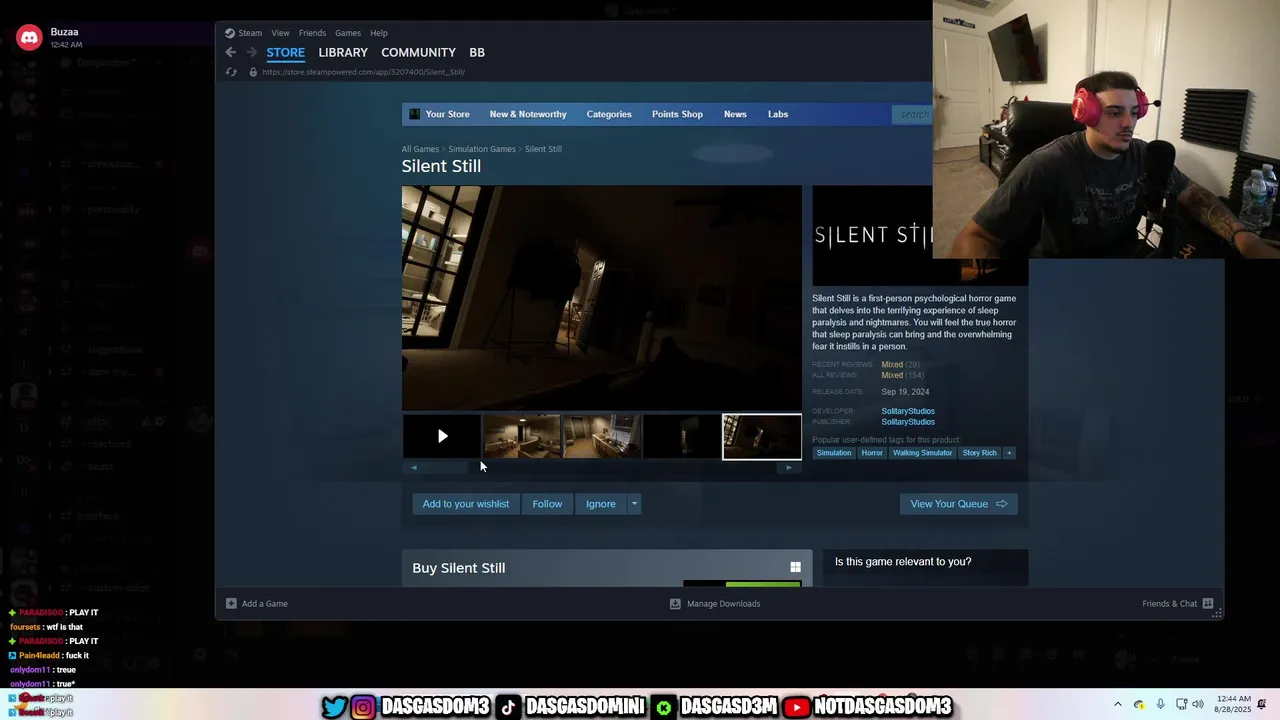This screenshot has width=1280, height=720.
Task: Click the Windows platform icon beside Buy Silent Still
Action: (795, 567)
